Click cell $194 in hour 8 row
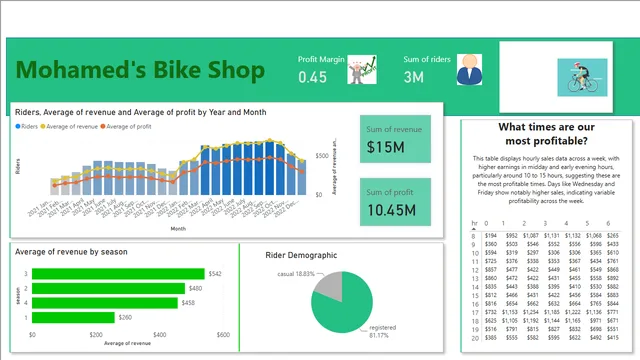 (x=491, y=236)
